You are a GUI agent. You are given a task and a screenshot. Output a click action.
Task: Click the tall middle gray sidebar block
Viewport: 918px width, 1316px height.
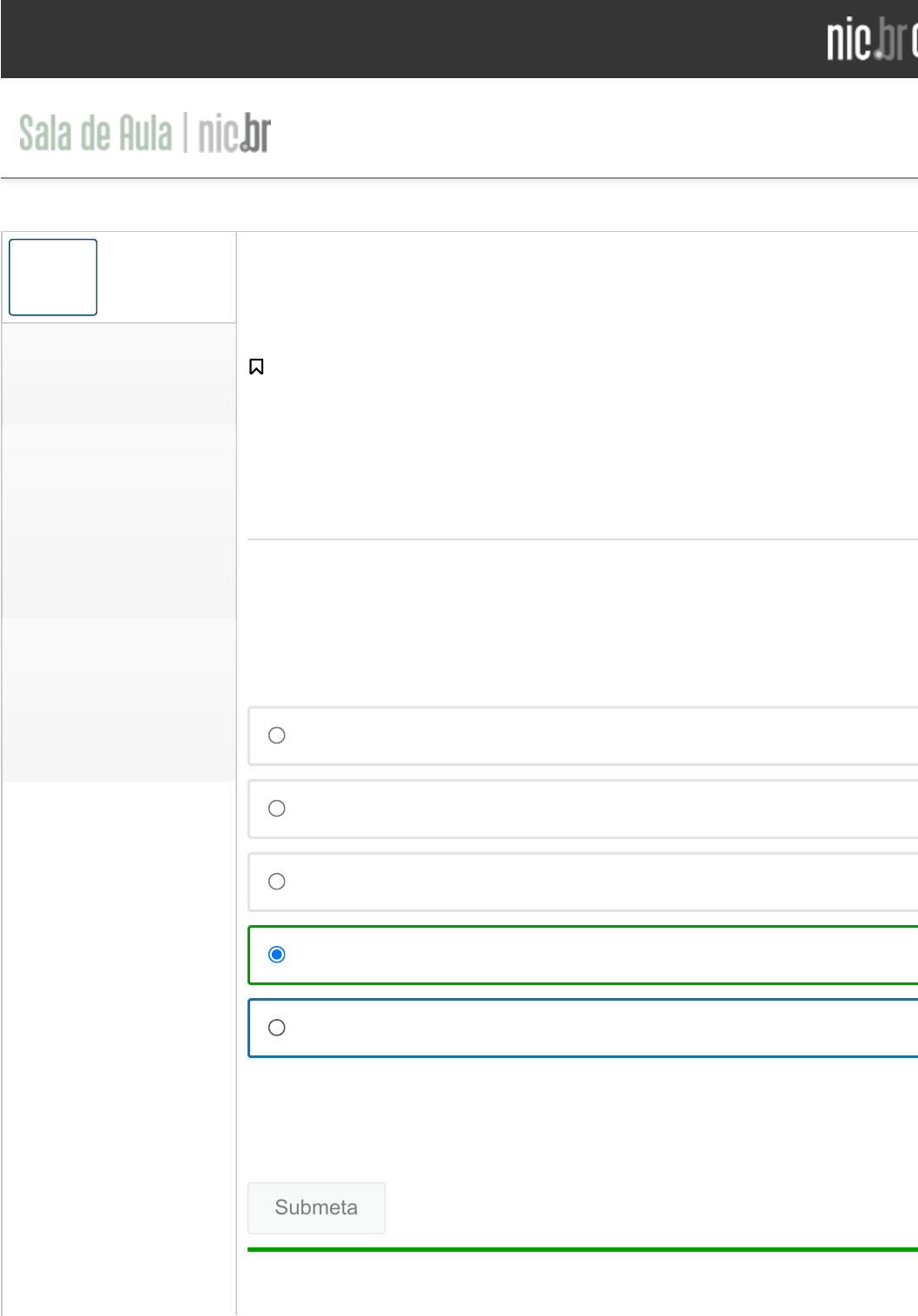point(119,522)
